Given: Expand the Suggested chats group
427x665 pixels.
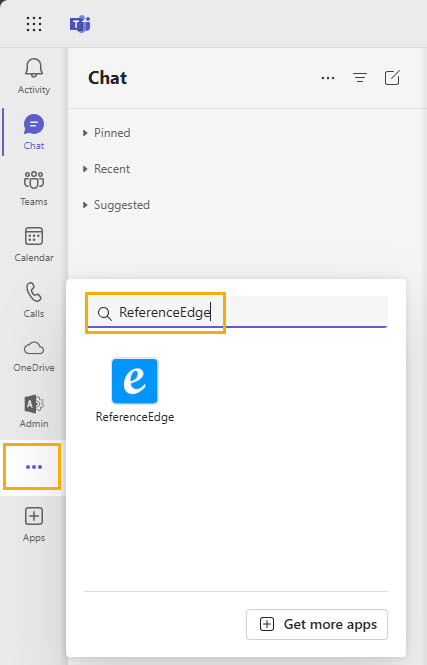Looking at the screenshot, I should click(116, 205).
